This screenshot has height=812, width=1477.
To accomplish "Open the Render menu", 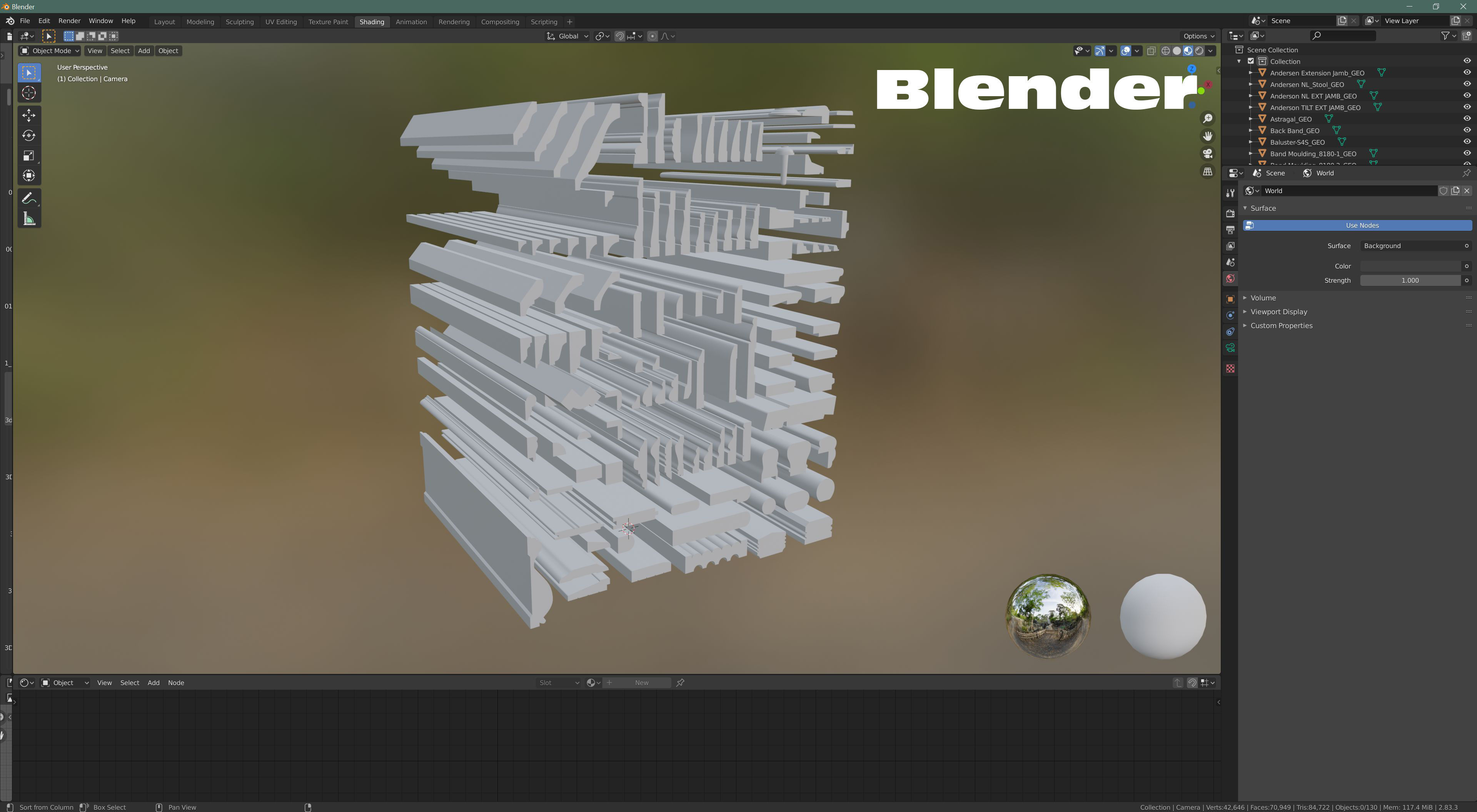I will pyautogui.click(x=69, y=21).
